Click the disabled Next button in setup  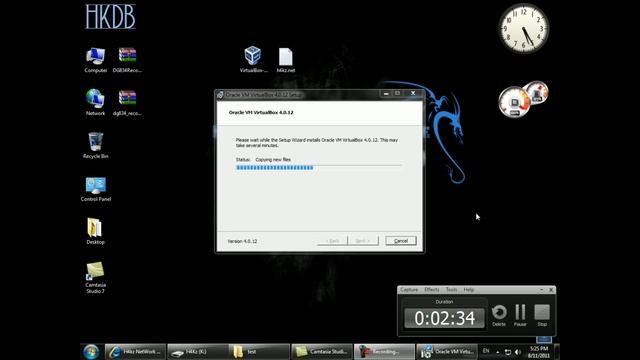pyautogui.click(x=363, y=241)
